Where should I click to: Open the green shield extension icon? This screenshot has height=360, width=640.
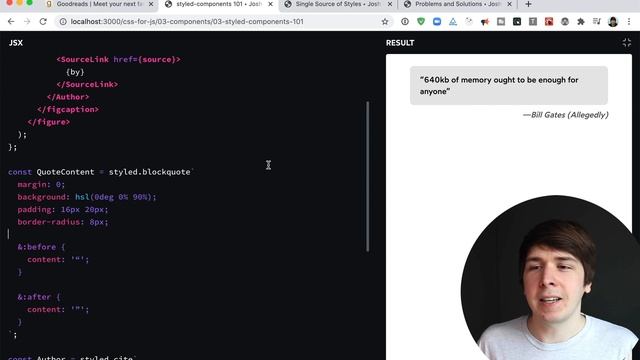point(421,22)
